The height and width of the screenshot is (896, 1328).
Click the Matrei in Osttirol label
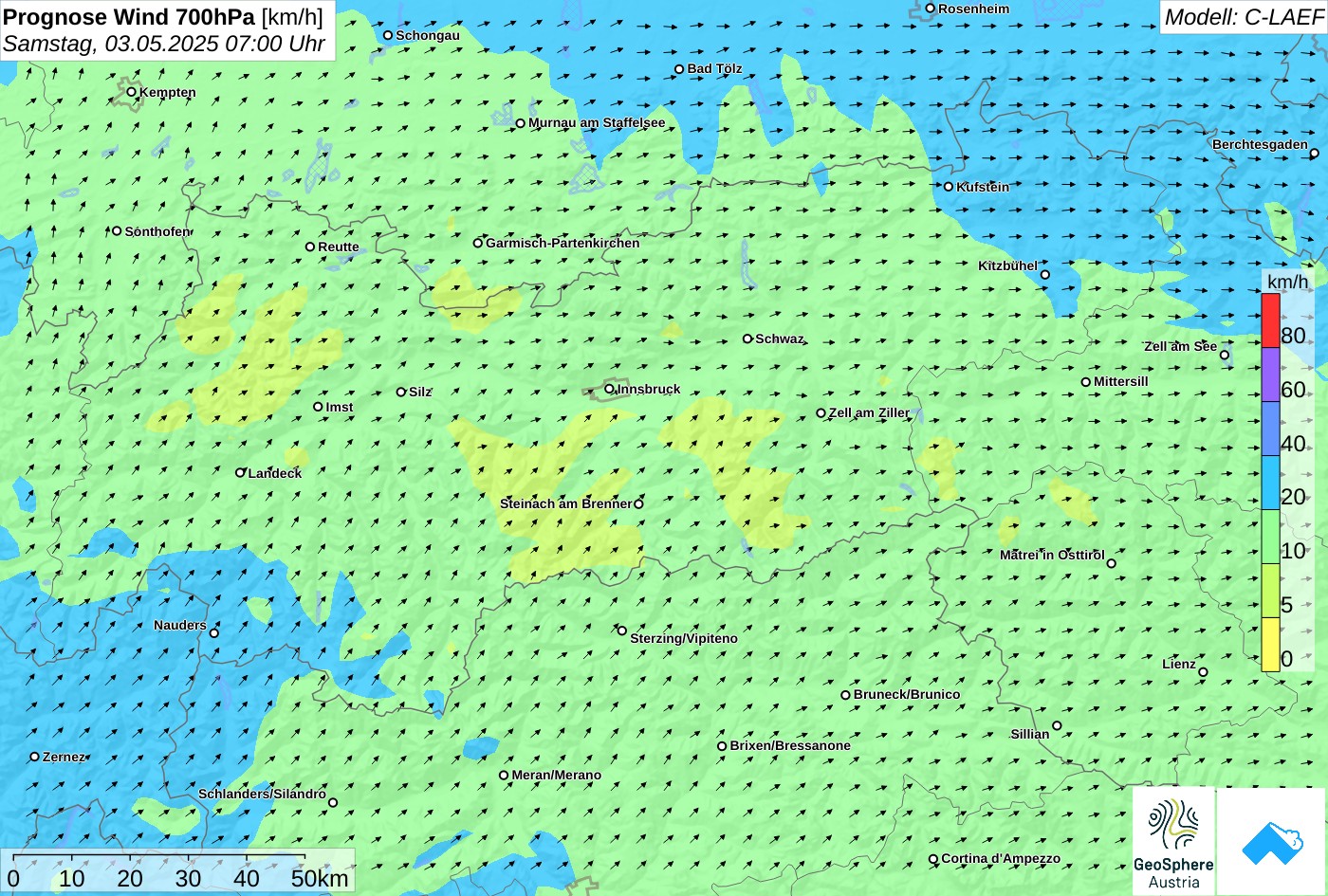point(1052,555)
